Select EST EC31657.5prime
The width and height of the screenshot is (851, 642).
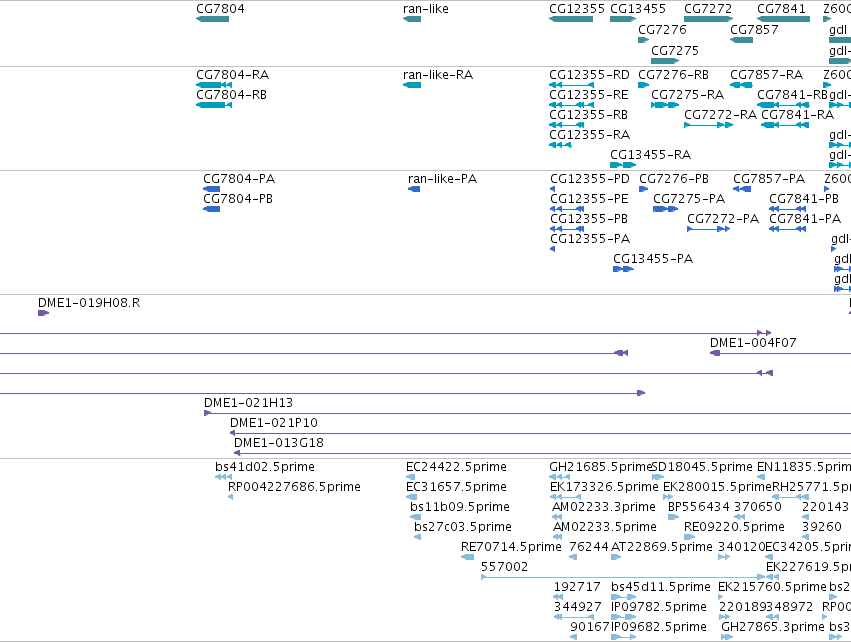[x=412, y=497]
